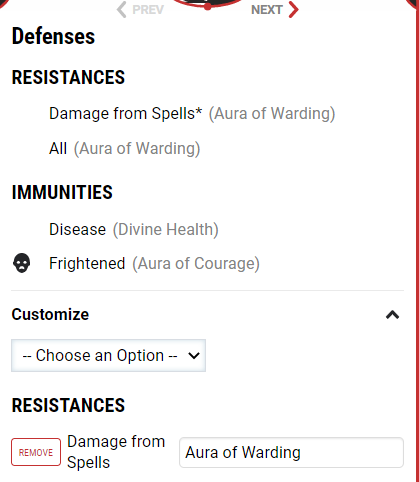The height and width of the screenshot is (482, 419).
Task: Click the skull icon beside Frightened
Action: (x=22, y=263)
